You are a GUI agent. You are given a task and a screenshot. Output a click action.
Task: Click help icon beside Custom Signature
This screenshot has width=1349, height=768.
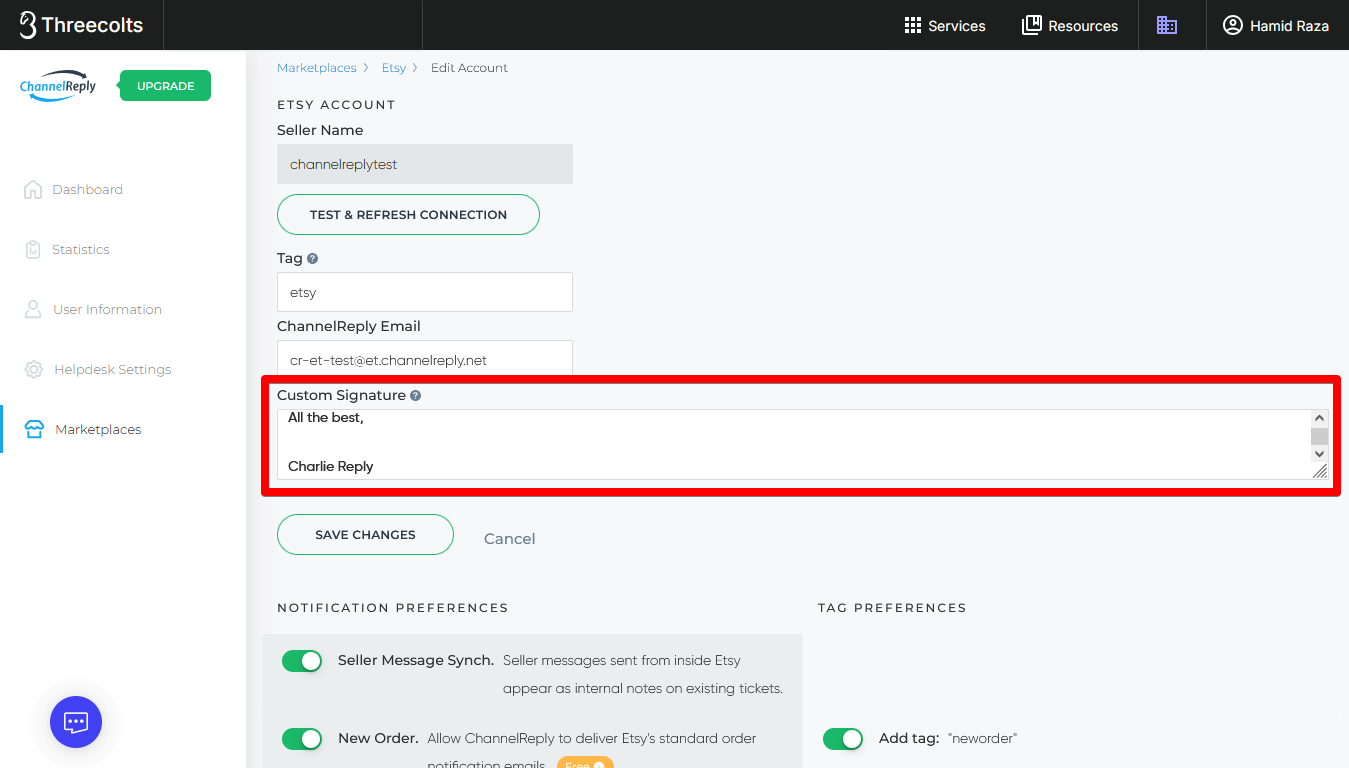416,395
